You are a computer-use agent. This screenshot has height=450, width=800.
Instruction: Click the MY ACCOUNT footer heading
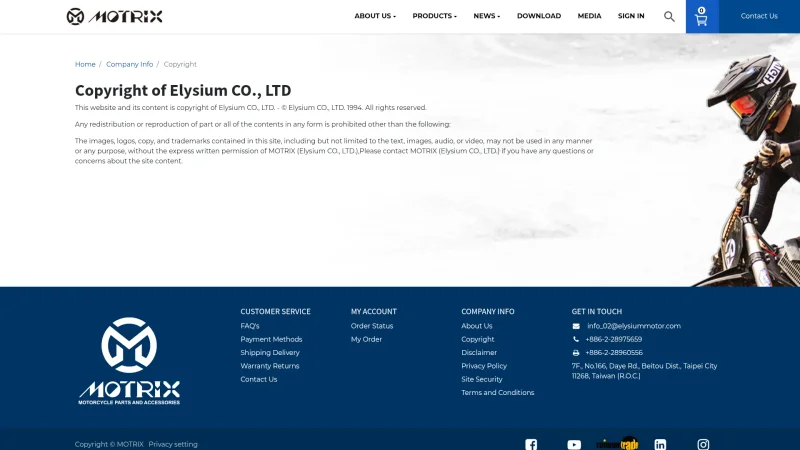[373, 311]
